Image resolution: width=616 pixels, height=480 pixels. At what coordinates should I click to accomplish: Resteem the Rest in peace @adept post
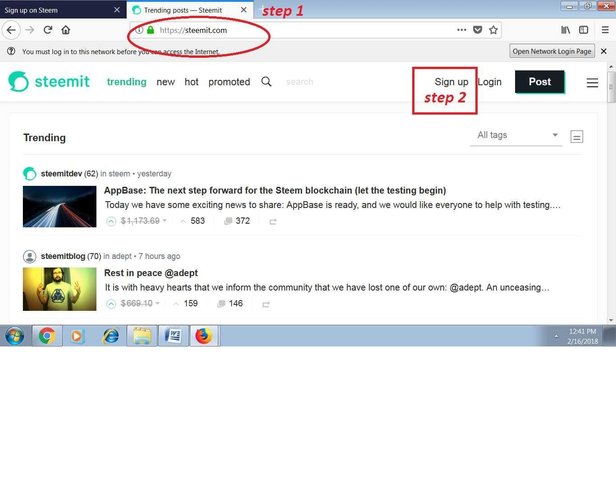coord(266,304)
